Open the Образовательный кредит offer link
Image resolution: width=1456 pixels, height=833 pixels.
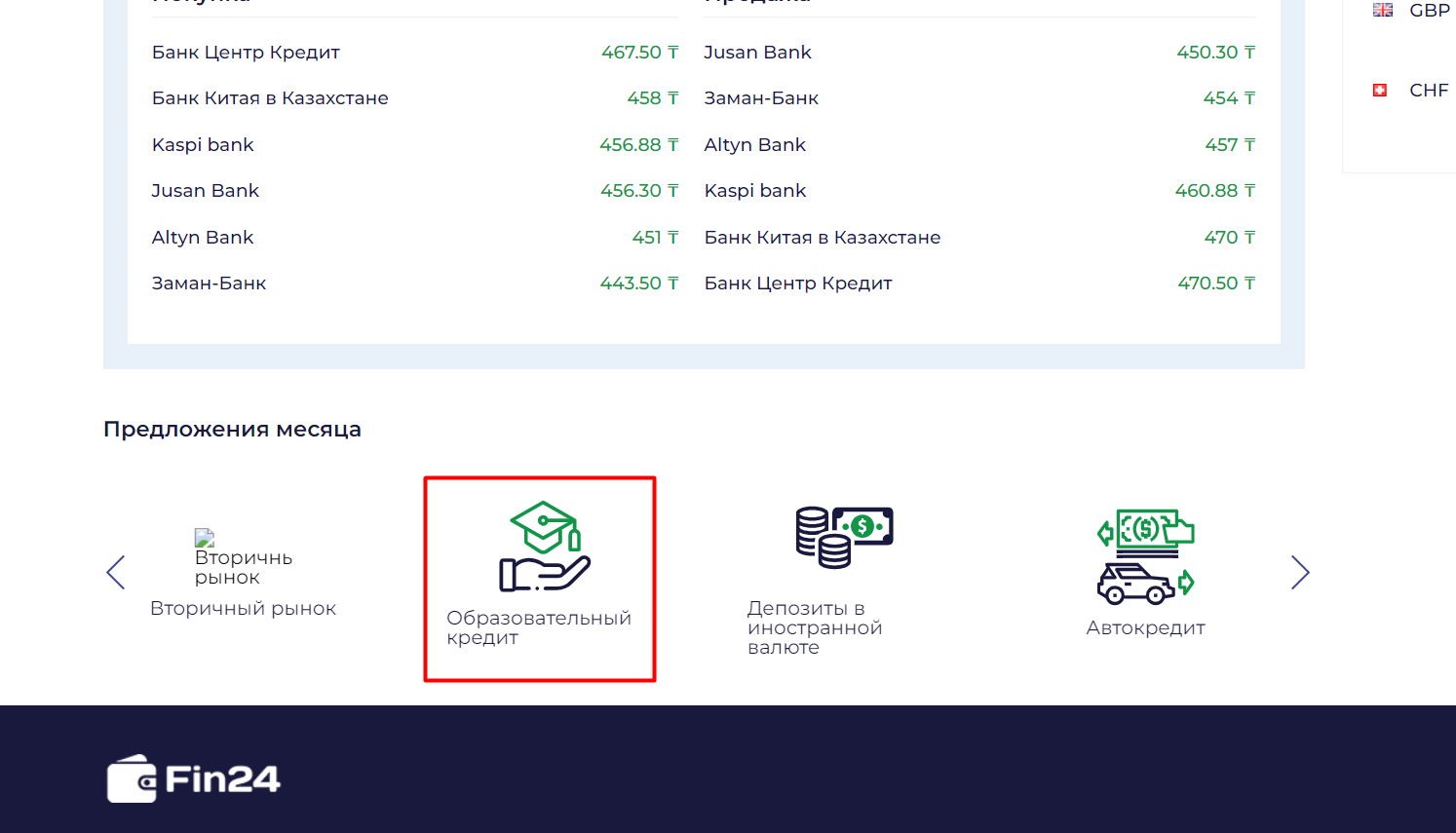(539, 627)
